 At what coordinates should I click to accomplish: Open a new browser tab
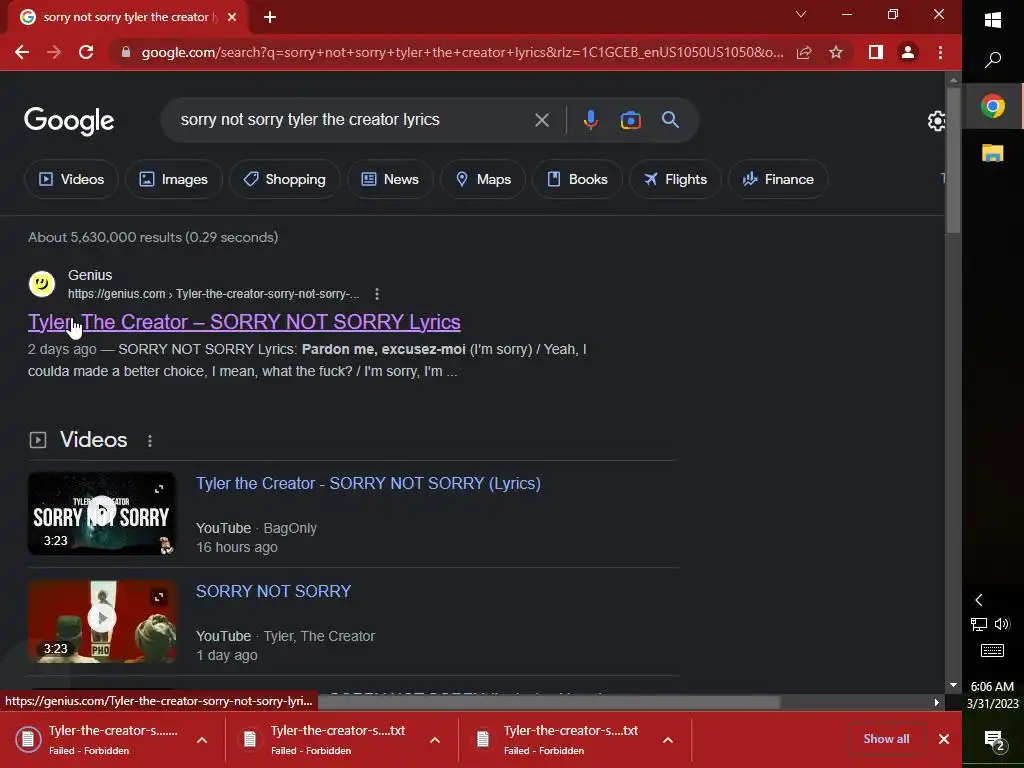point(270,17)
